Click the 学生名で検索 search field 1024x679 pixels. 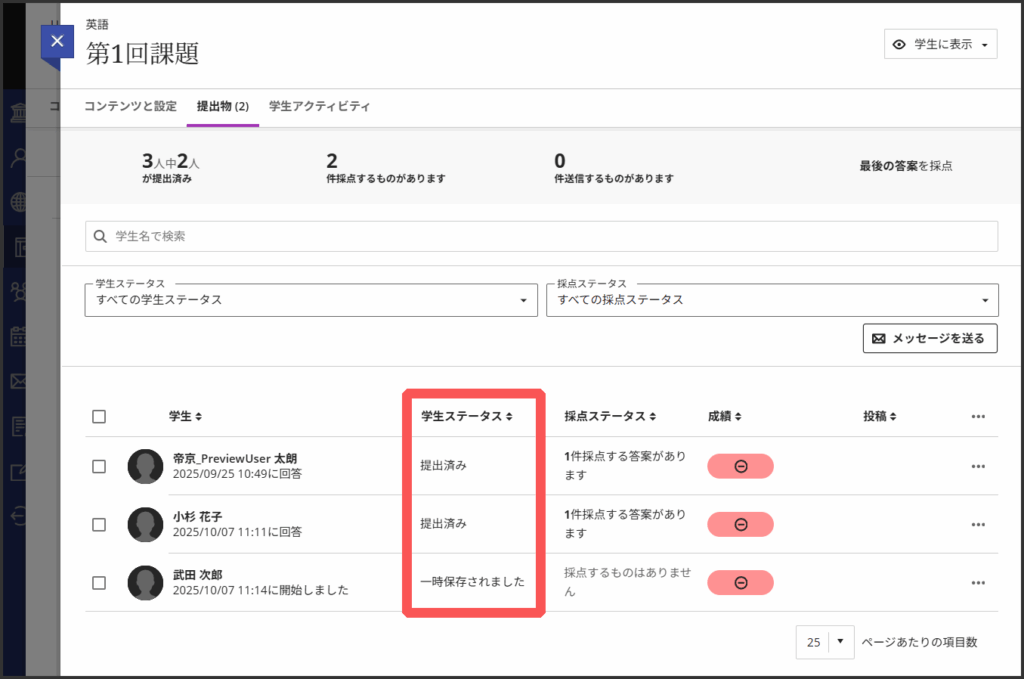tap(541, 236)
